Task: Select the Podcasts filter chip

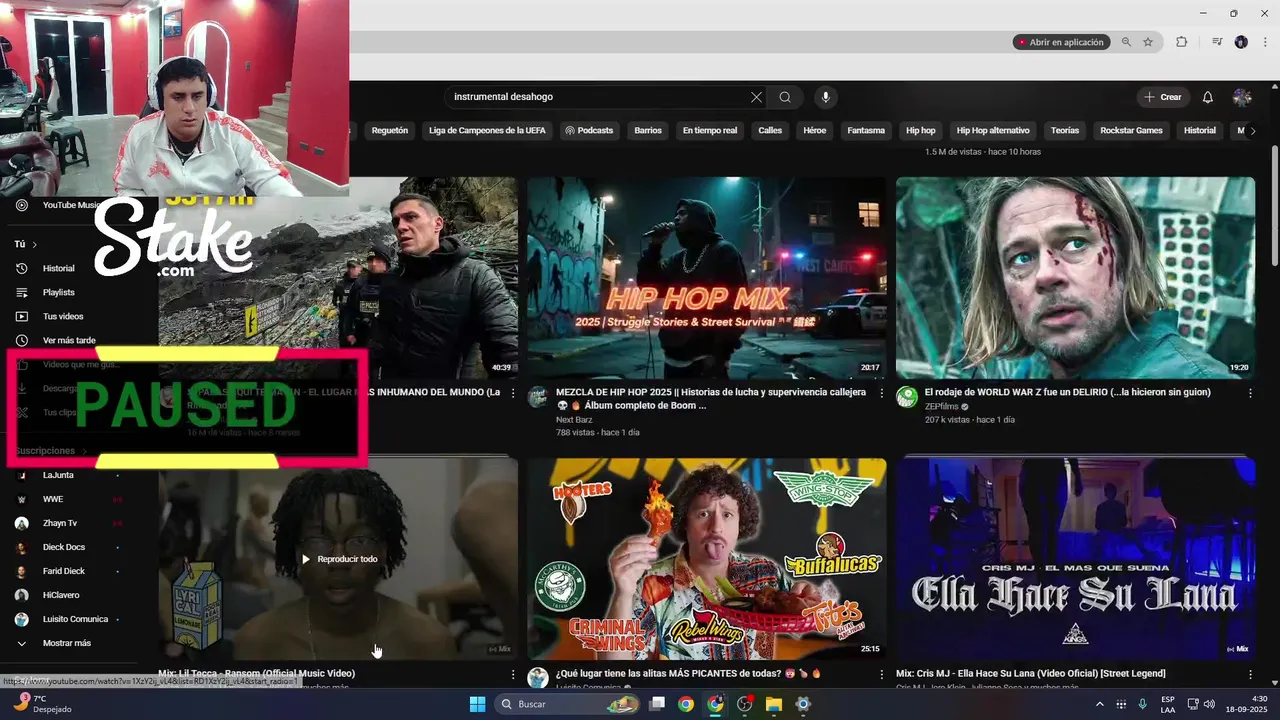Action: tap(589, 130)
